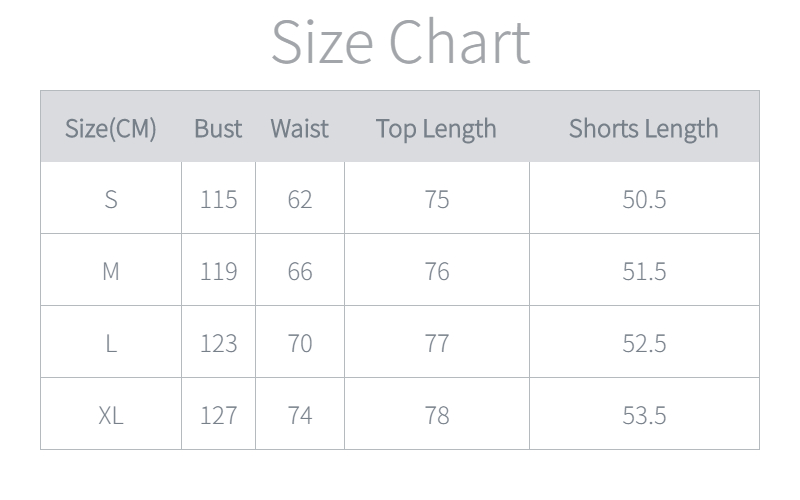The height and width of the screenshot is (500, 800).
Task: Select bust value 123 for size L
Action: [x=218, y=343]
